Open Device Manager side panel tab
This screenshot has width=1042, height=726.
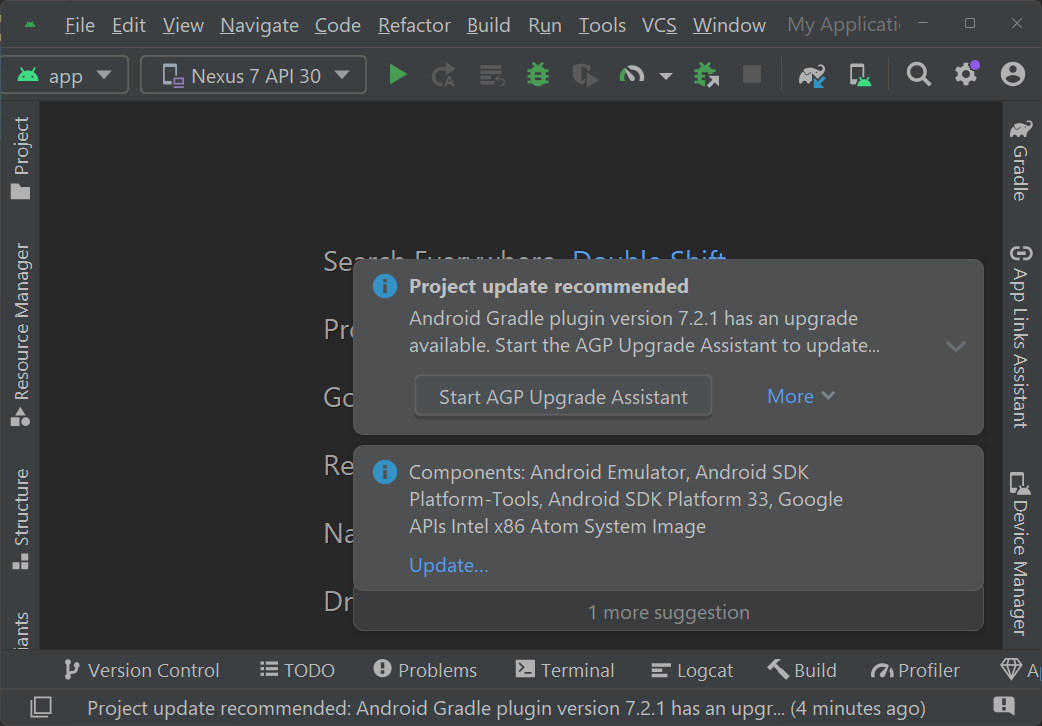click(x=1021, y=554)
